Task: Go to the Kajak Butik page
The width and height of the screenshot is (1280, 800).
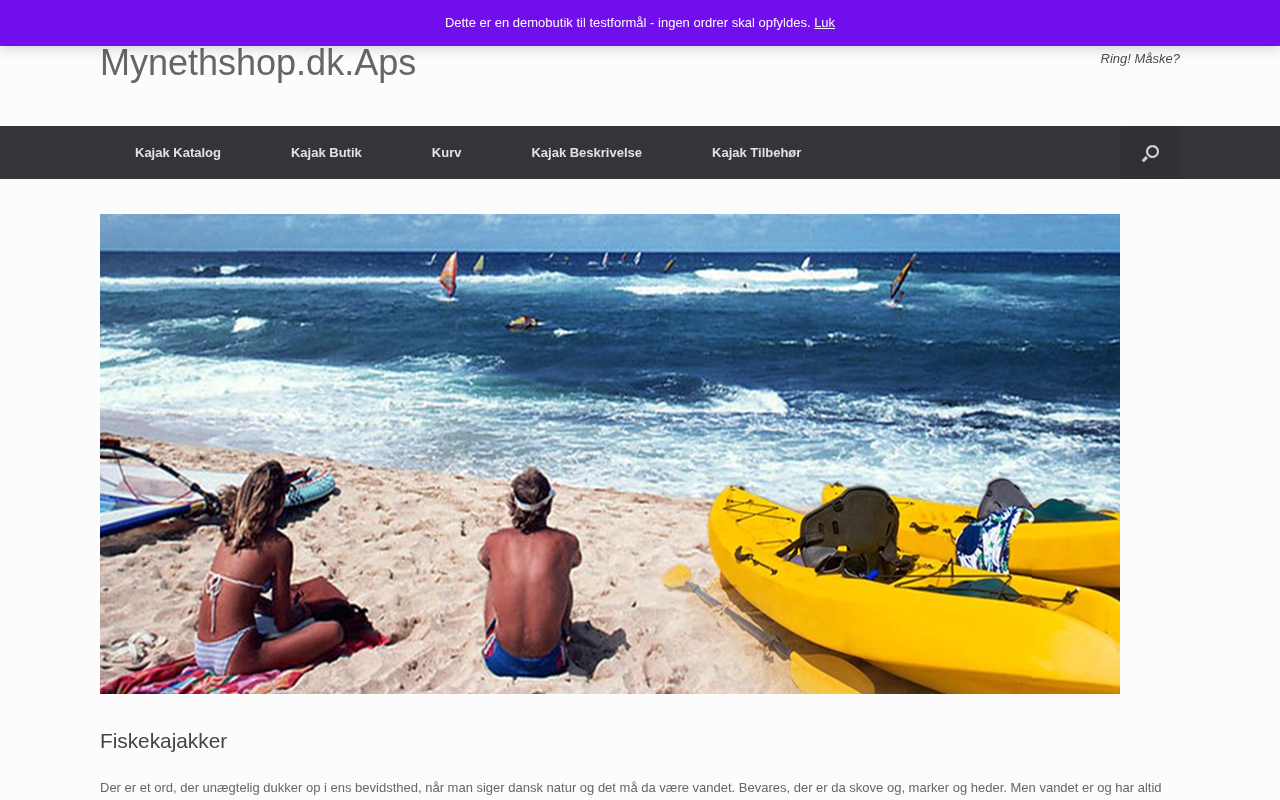Action: click(326, 153)
